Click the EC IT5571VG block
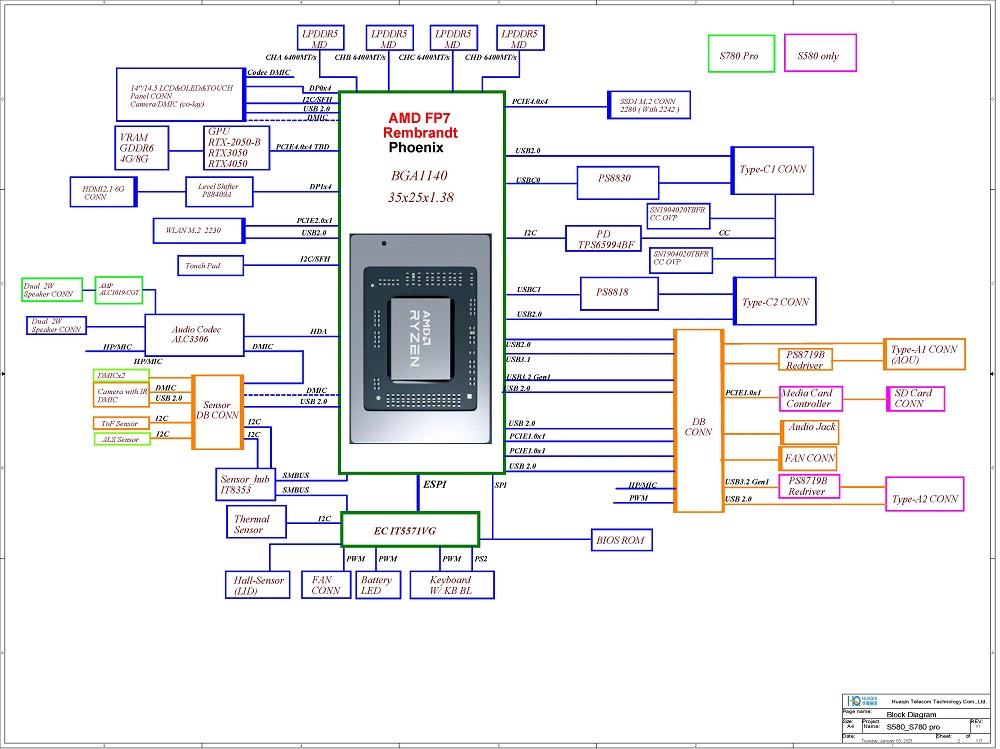Image resolution: width=1000 pixels, height=749 pixels. 410,528
